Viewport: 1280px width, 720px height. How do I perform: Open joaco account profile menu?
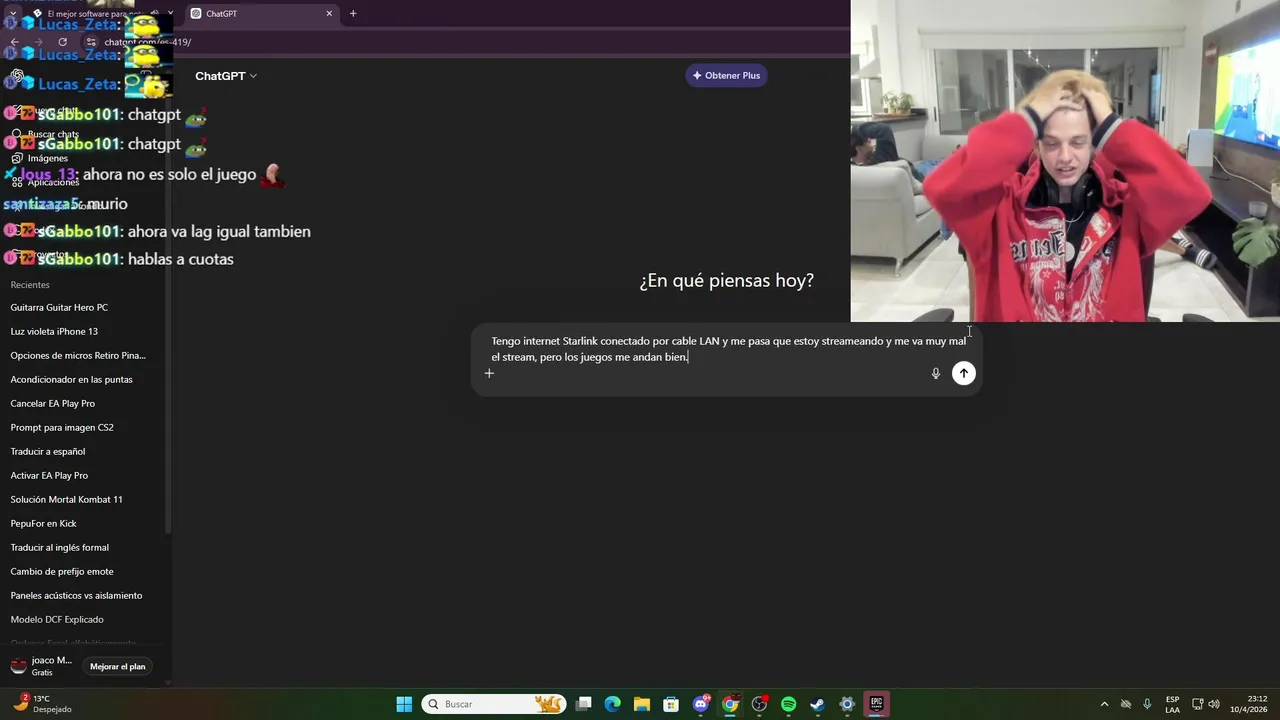point(42,666)
